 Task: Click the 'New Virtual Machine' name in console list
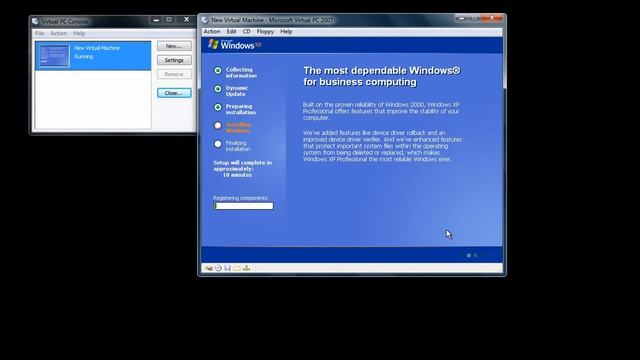(x=97, y=48)
